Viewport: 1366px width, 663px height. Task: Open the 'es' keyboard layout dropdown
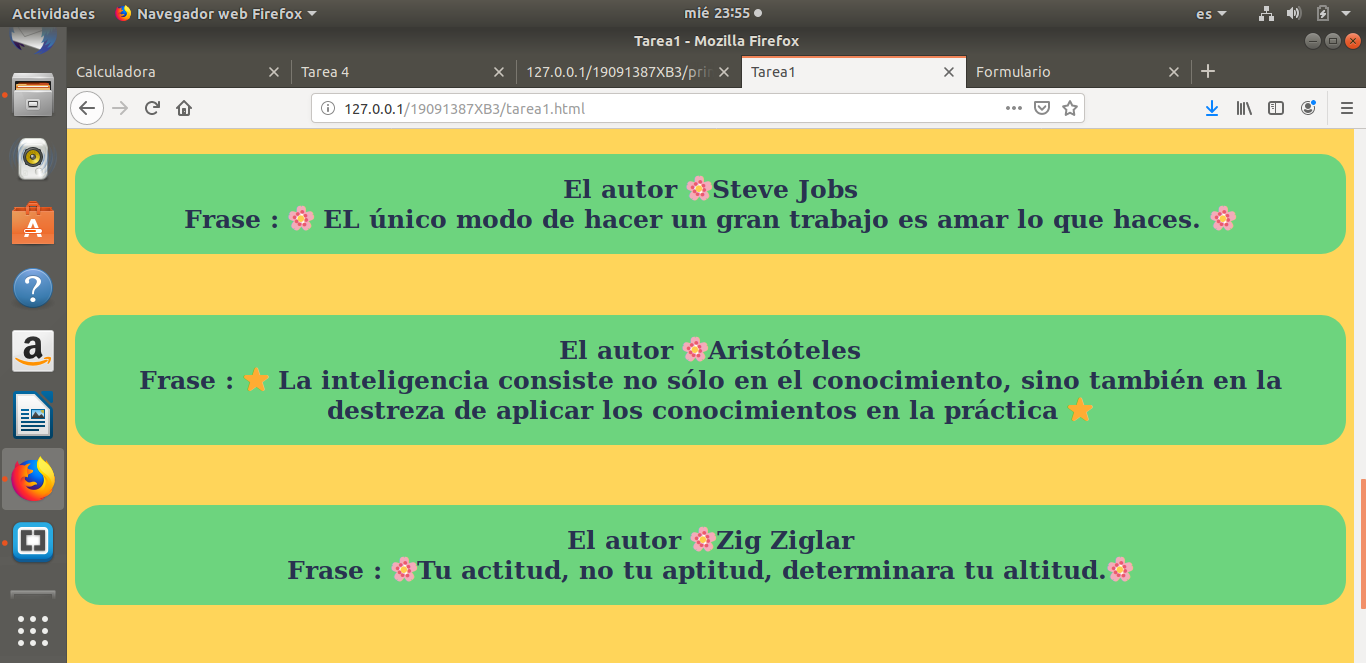[x=1211, y=13]
